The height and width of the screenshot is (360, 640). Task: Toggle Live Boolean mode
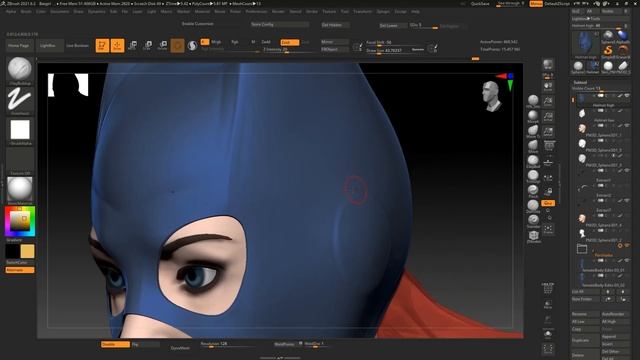(78, 46)
